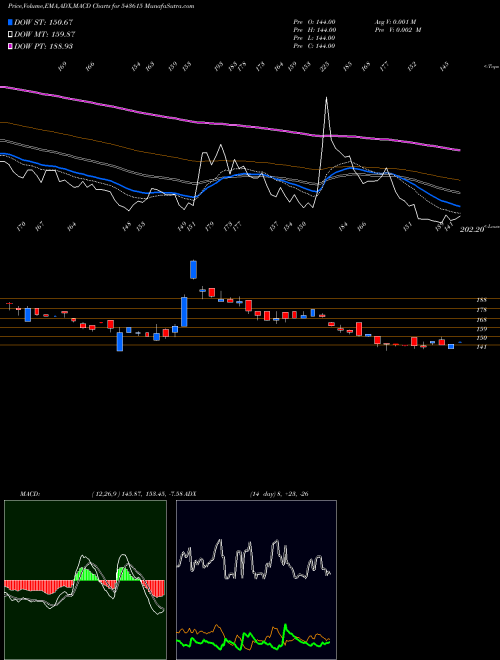Select the 'DOW PT: 188.93' legend text
Viewport: 500px width, 660px height.
tap(43, 46)
